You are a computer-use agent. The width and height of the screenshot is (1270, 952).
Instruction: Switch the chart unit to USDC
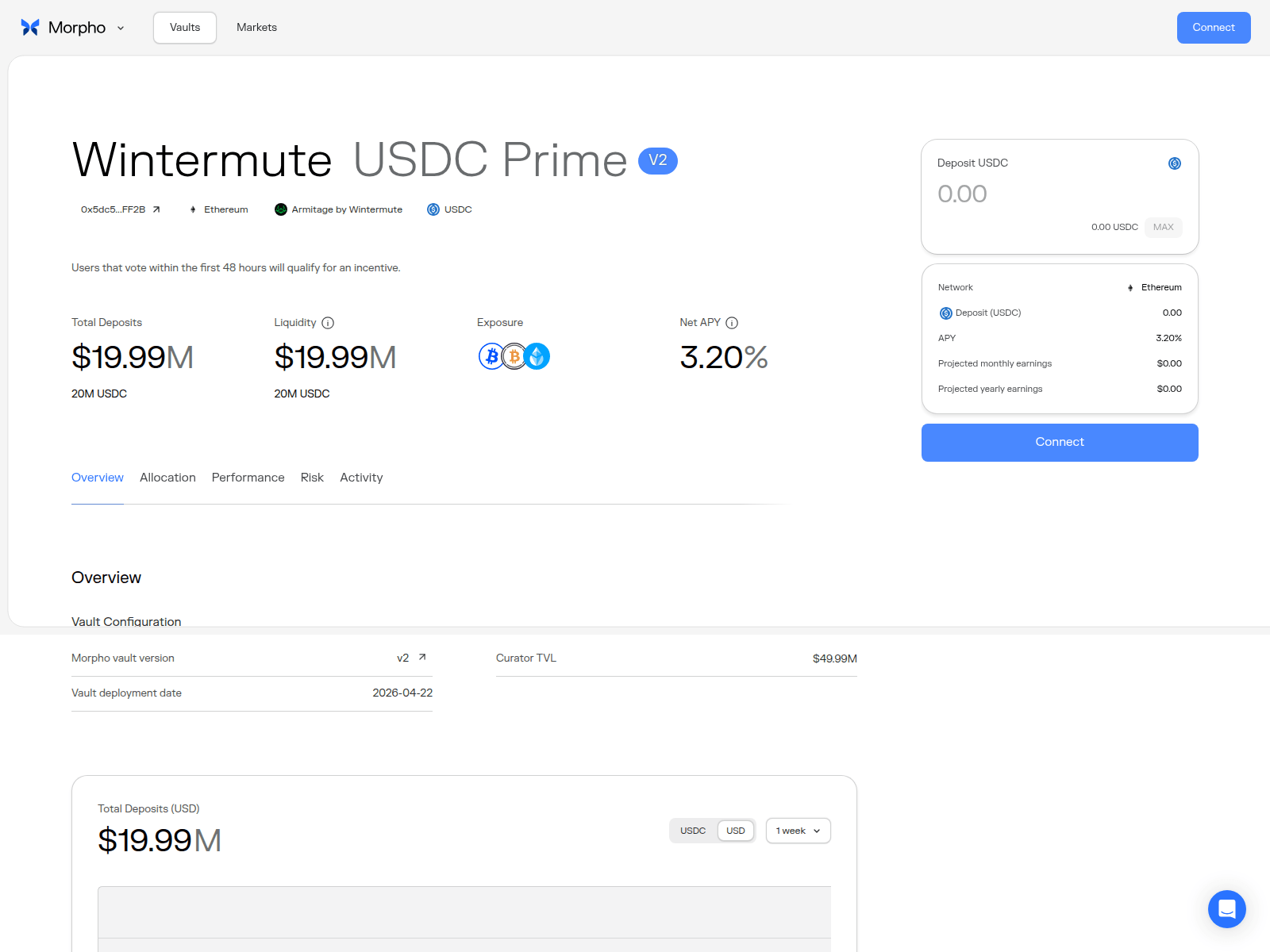[693, 831]
